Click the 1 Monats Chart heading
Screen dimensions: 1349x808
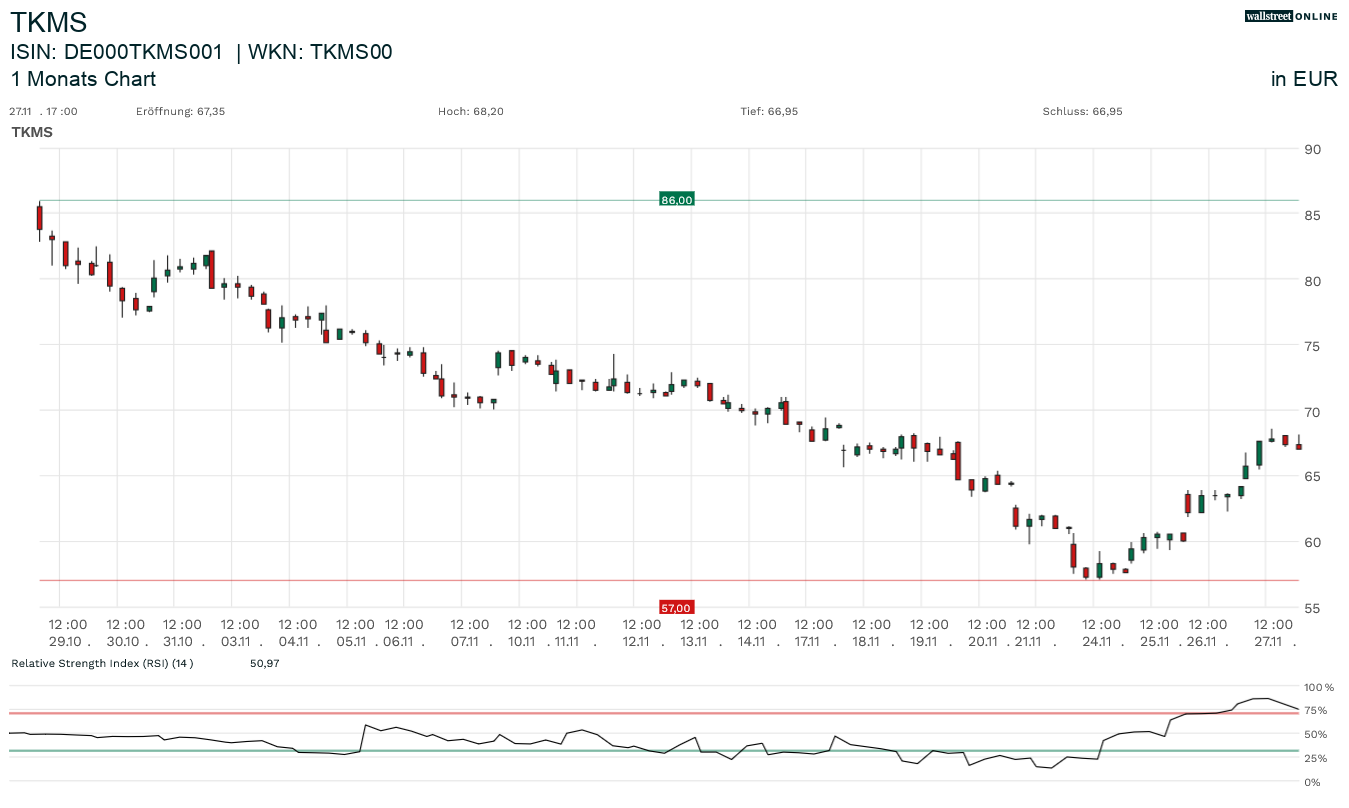click(x=83, y=79)
